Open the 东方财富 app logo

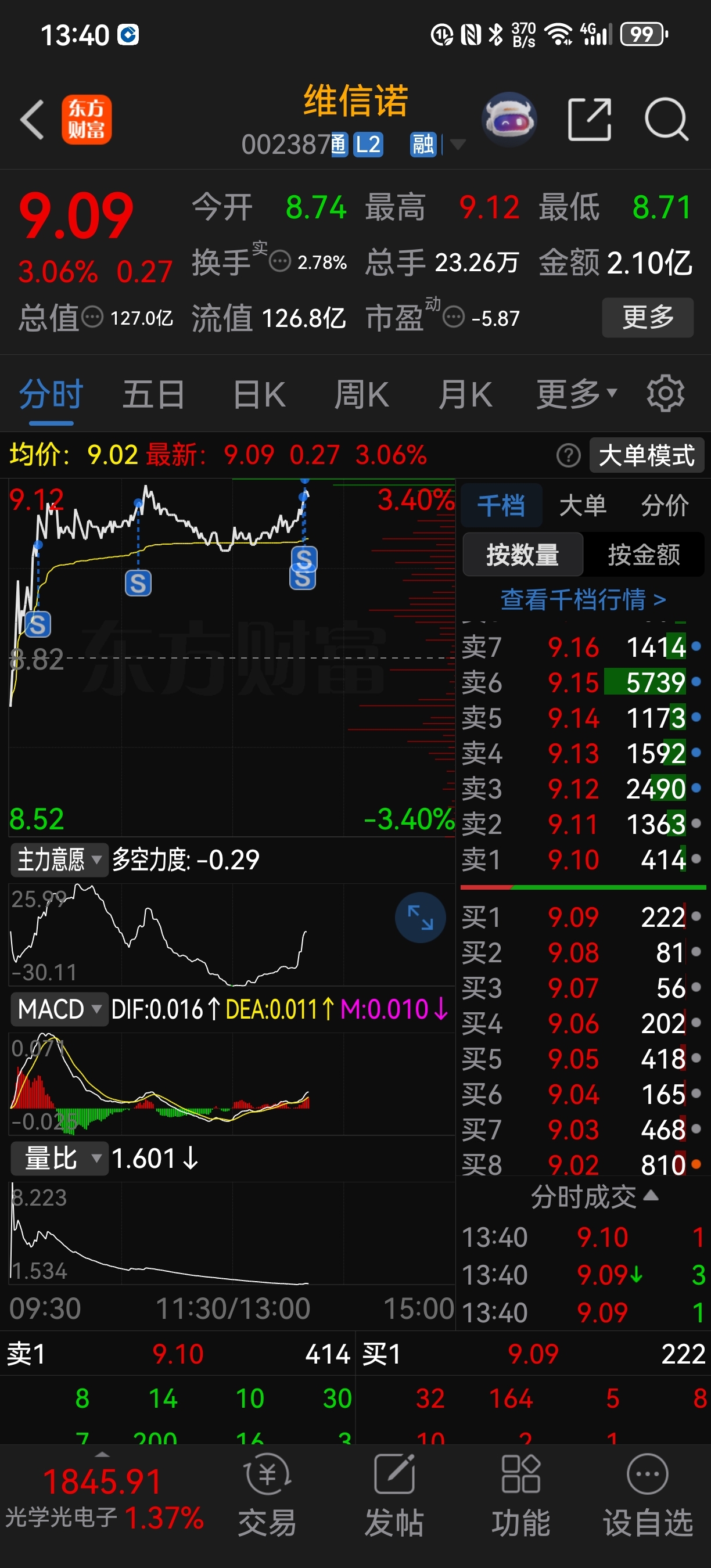point(87,119)
